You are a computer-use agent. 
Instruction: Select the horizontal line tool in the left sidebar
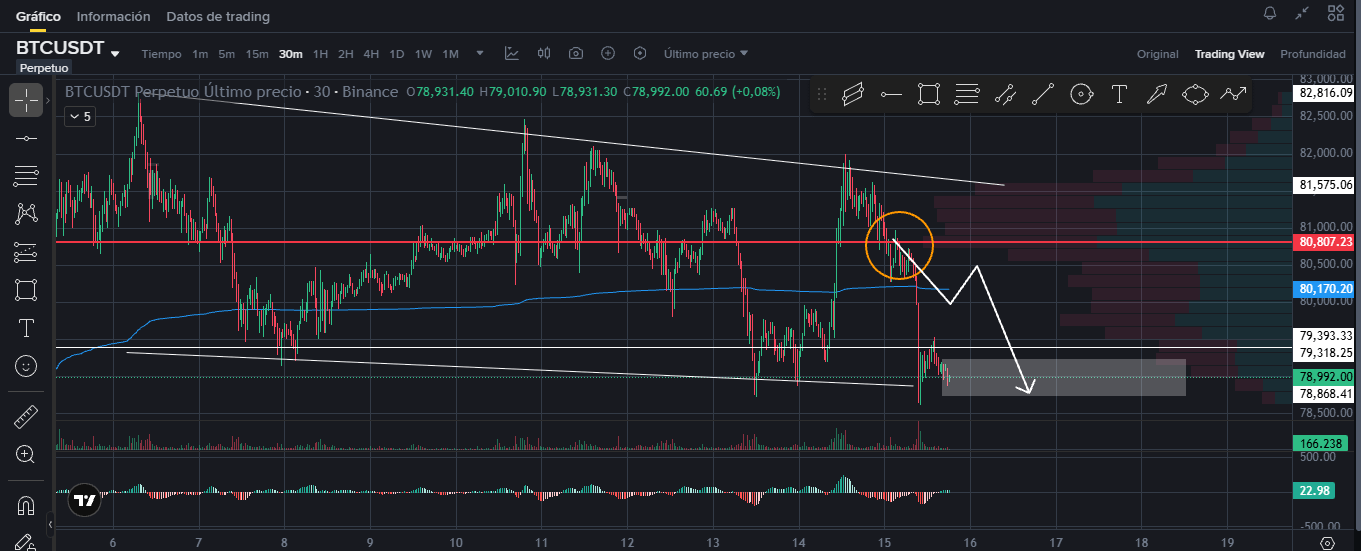click(26, 137)
